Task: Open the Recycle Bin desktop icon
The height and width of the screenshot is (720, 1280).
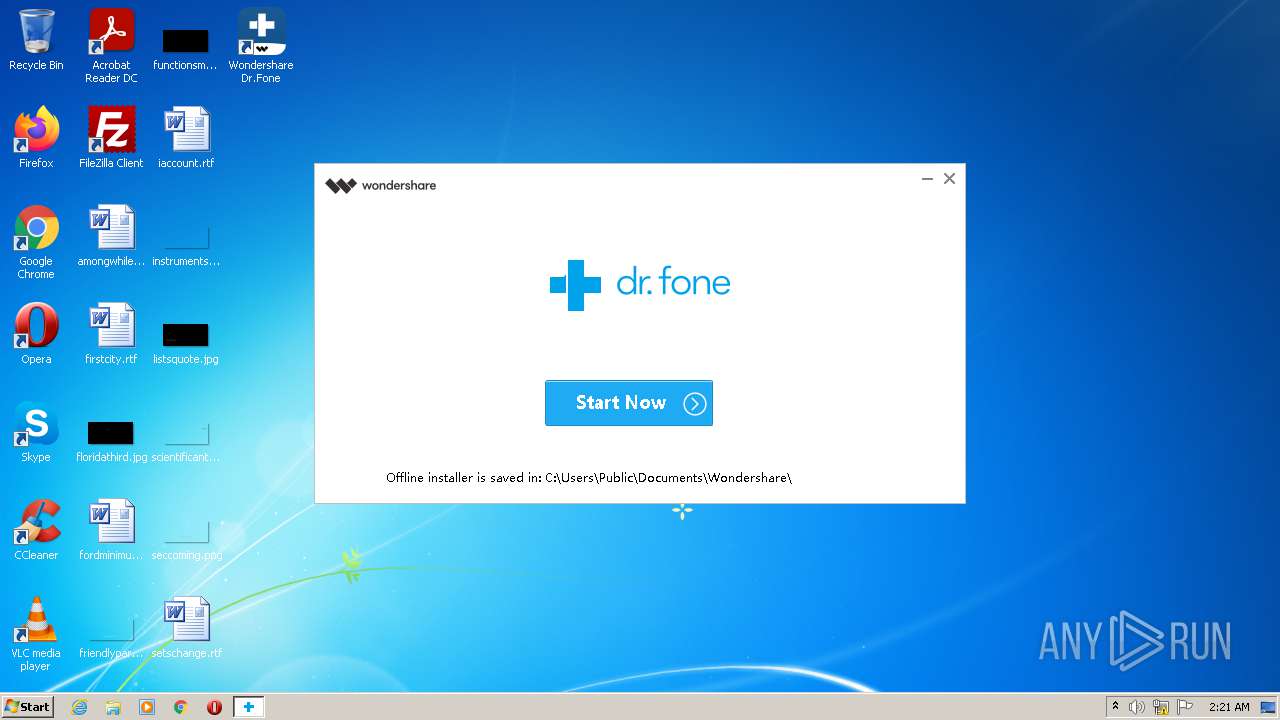Action: (x=36, y=41)
